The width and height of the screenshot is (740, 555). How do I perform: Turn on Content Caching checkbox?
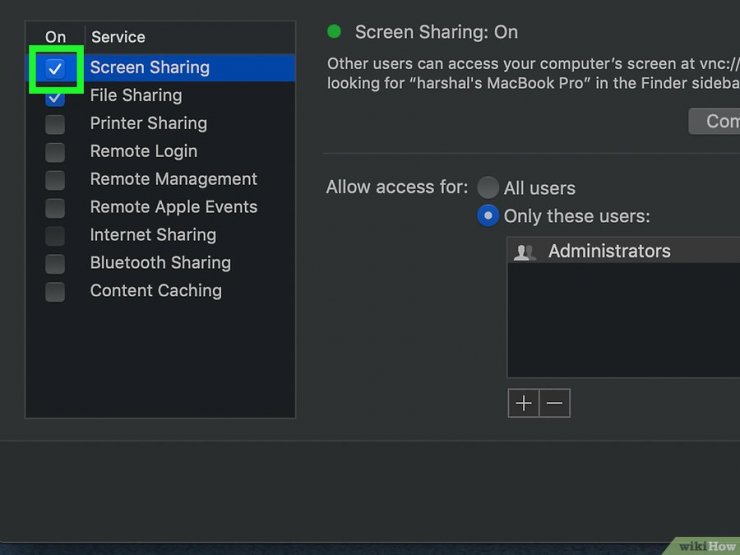(x=55, y=292)
